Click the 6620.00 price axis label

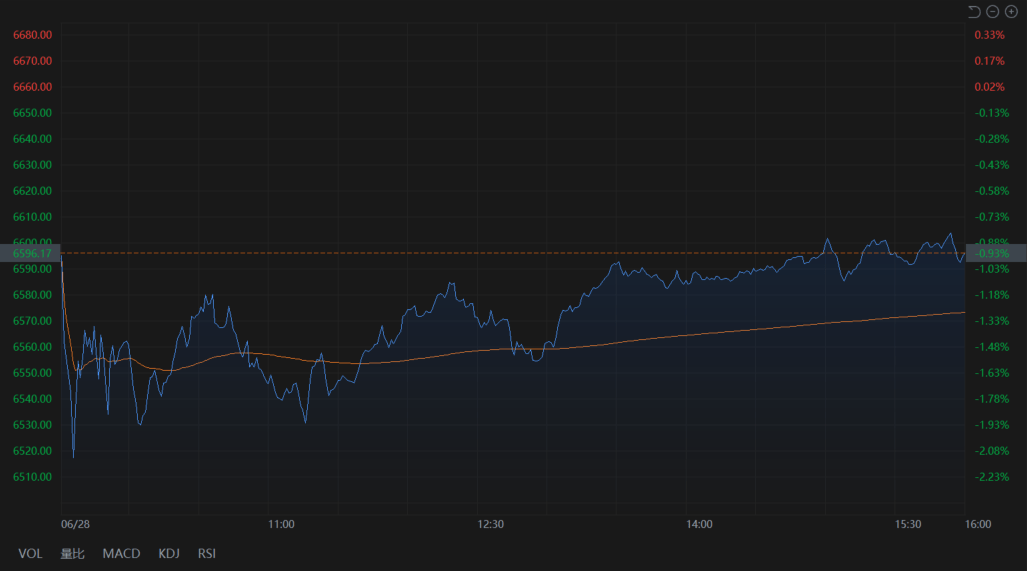32,191
